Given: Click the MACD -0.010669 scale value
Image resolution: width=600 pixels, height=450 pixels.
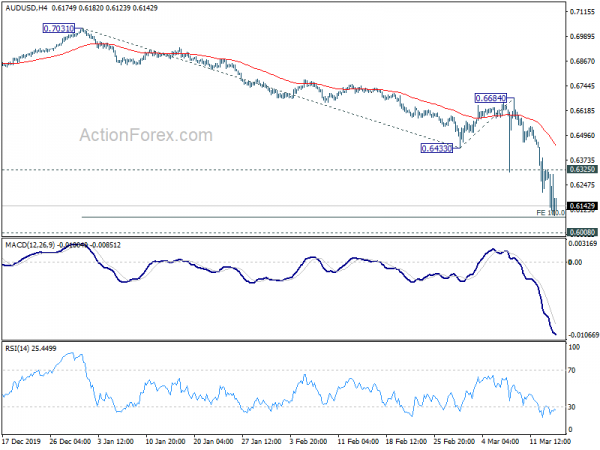Looking at the screenshot, I should point(584,335).
